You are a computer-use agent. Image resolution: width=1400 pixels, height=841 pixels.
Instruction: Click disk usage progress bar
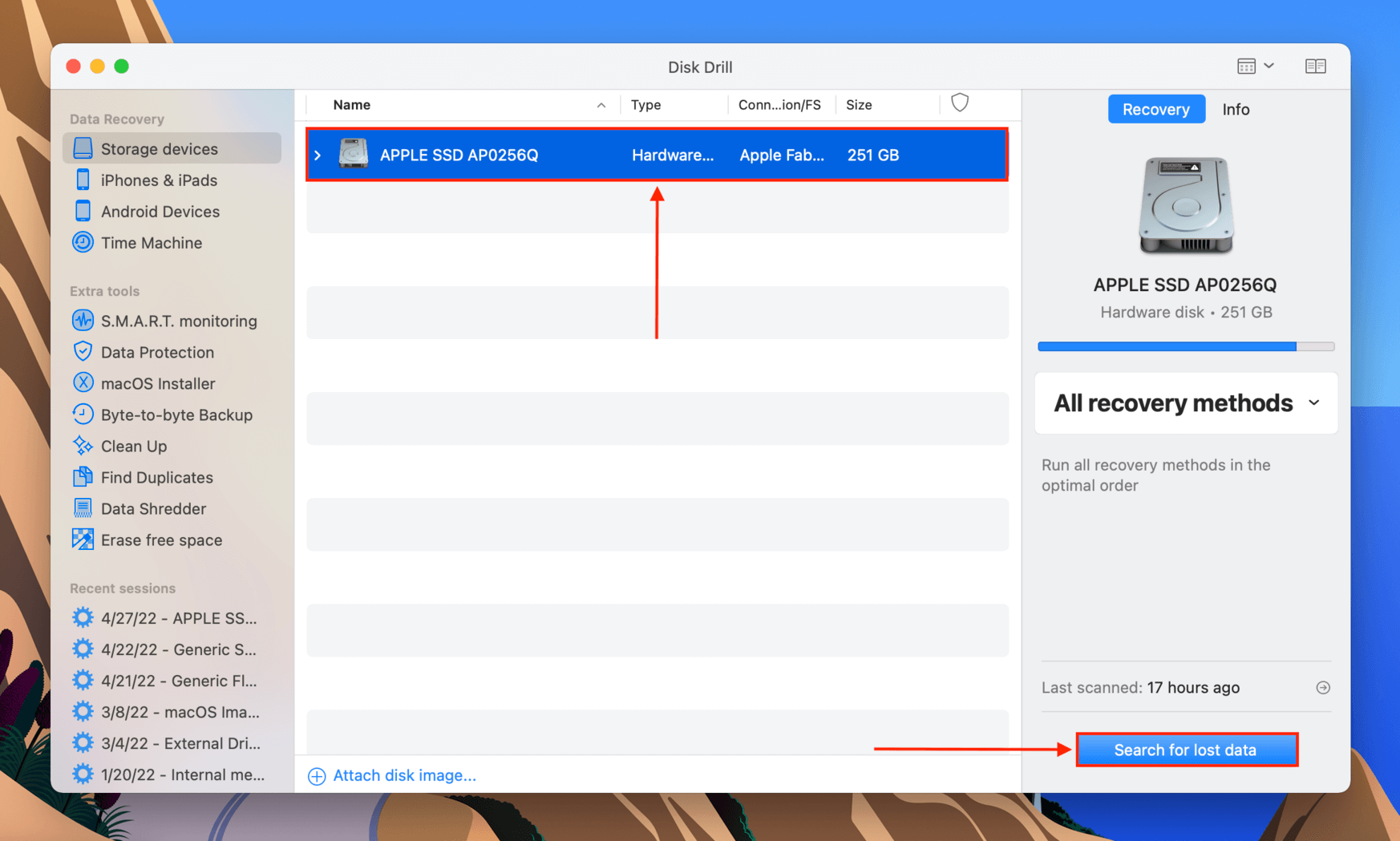(1186, 346)
